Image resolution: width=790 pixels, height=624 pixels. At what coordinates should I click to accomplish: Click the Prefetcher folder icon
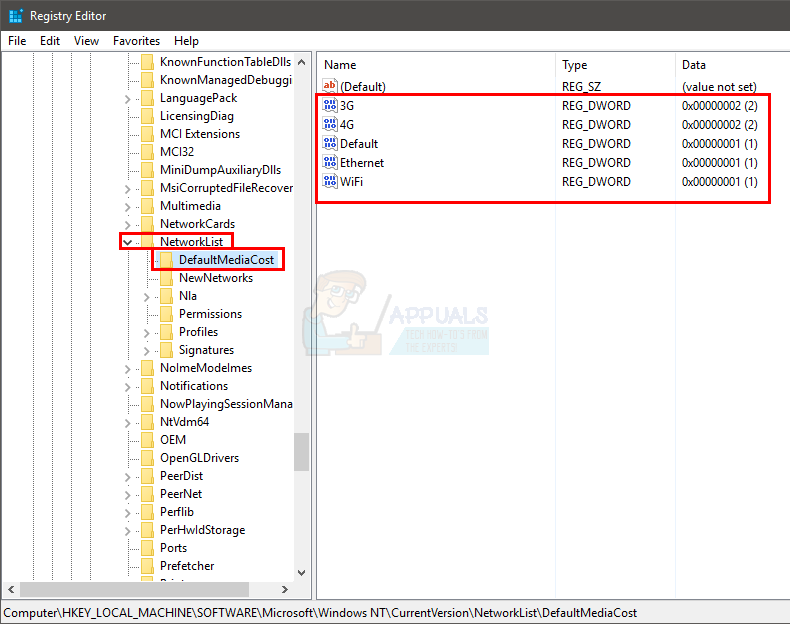[x=148, y=566]
